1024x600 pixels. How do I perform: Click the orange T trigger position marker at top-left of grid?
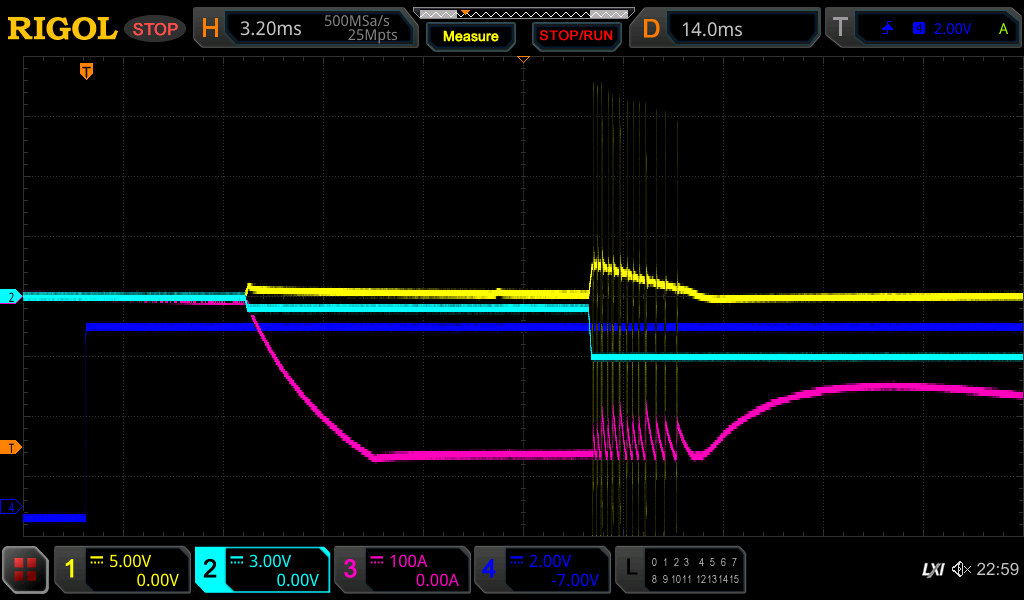coord(87,71)
